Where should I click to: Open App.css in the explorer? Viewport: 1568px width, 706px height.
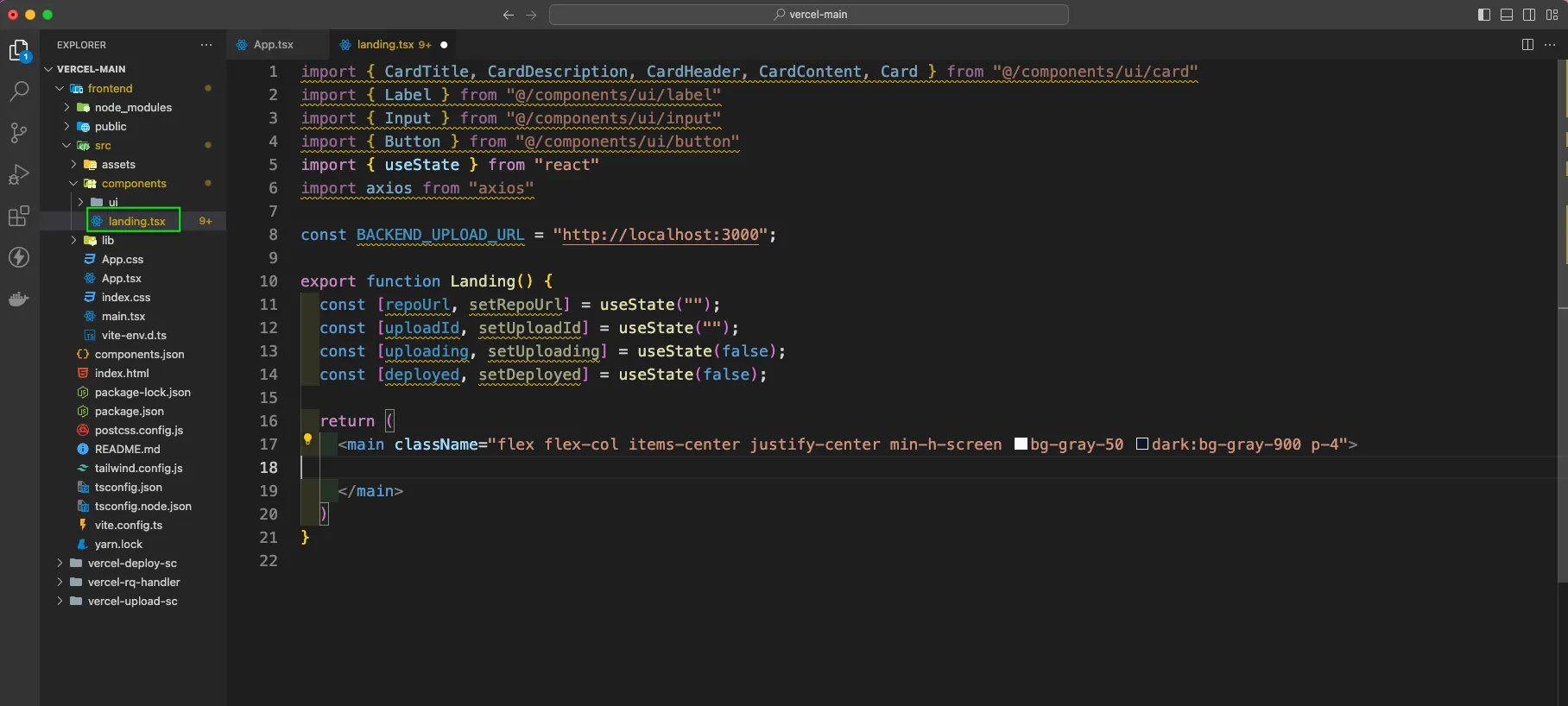click(123, 259)
